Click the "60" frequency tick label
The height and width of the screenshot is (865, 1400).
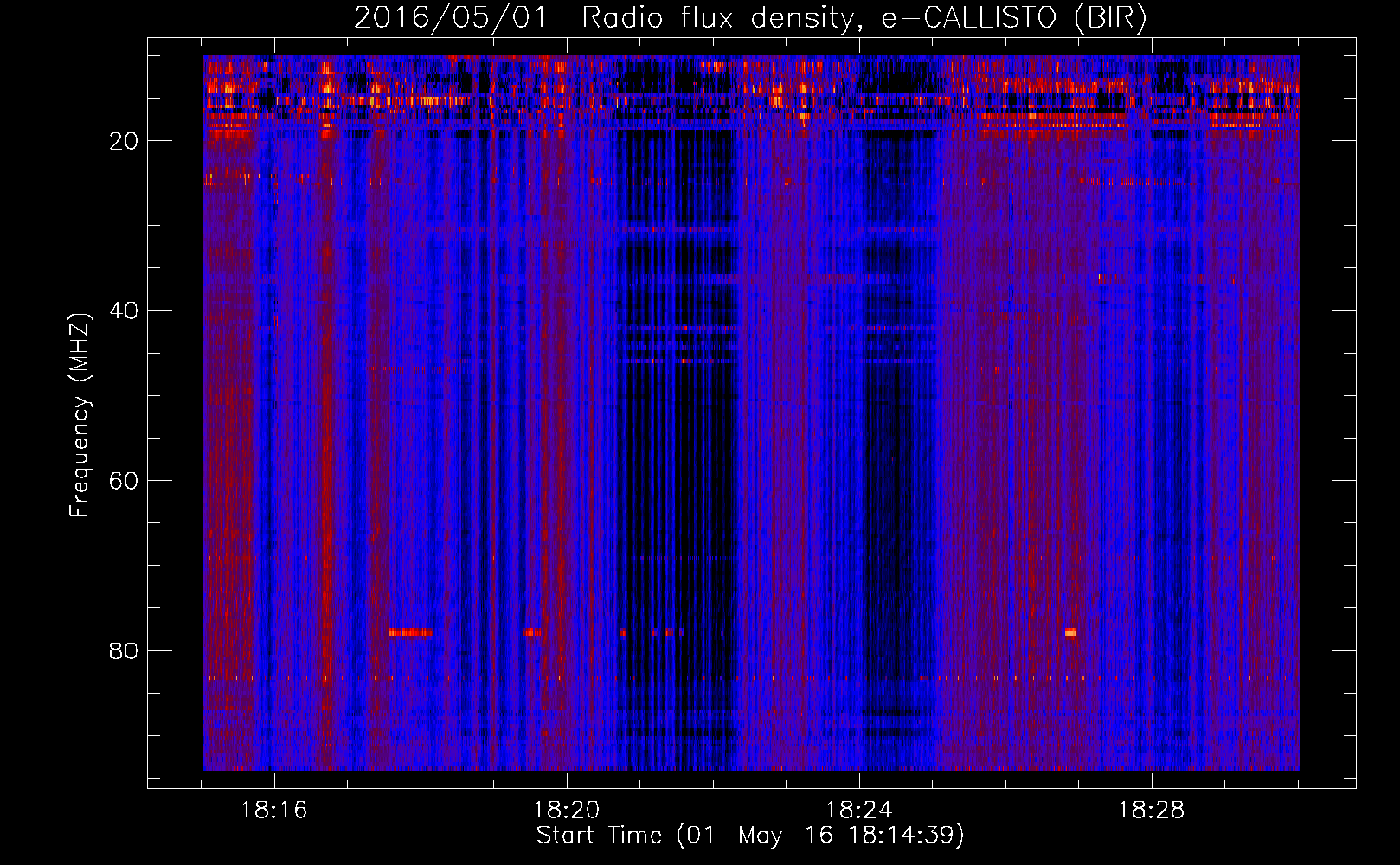tap(125, 481)
